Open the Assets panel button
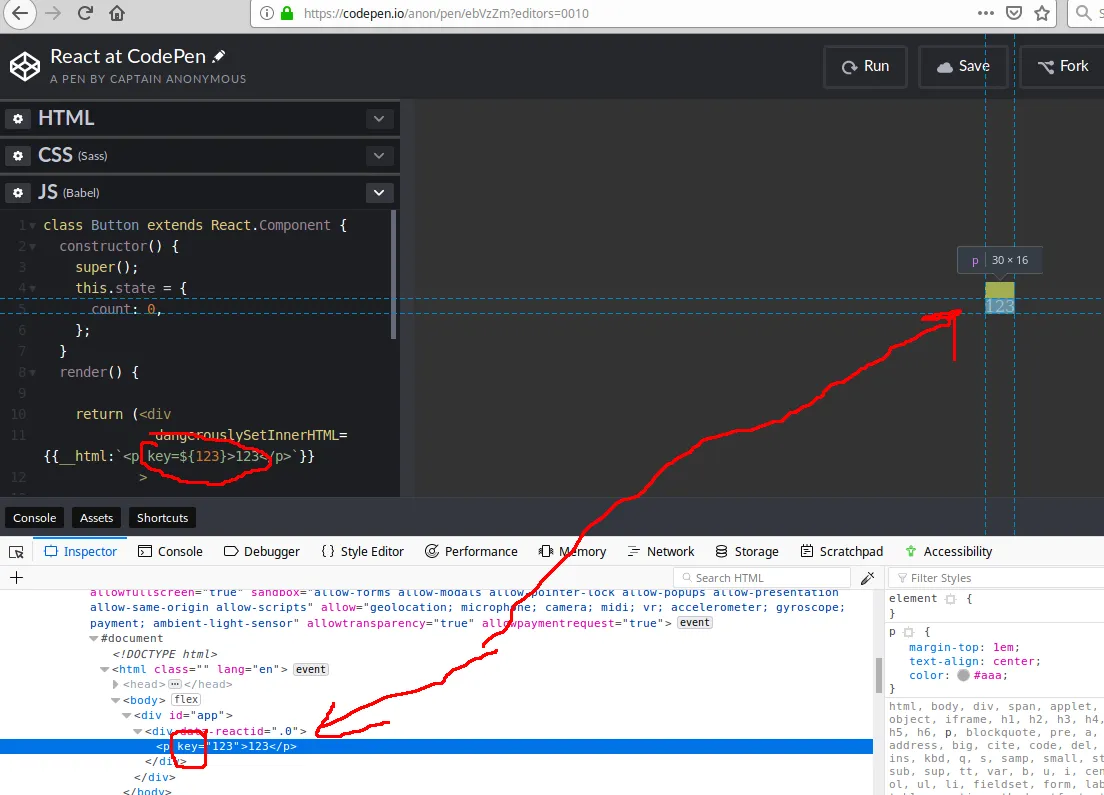The width and height of the screenshot is (1104, 795). [96, 518]
